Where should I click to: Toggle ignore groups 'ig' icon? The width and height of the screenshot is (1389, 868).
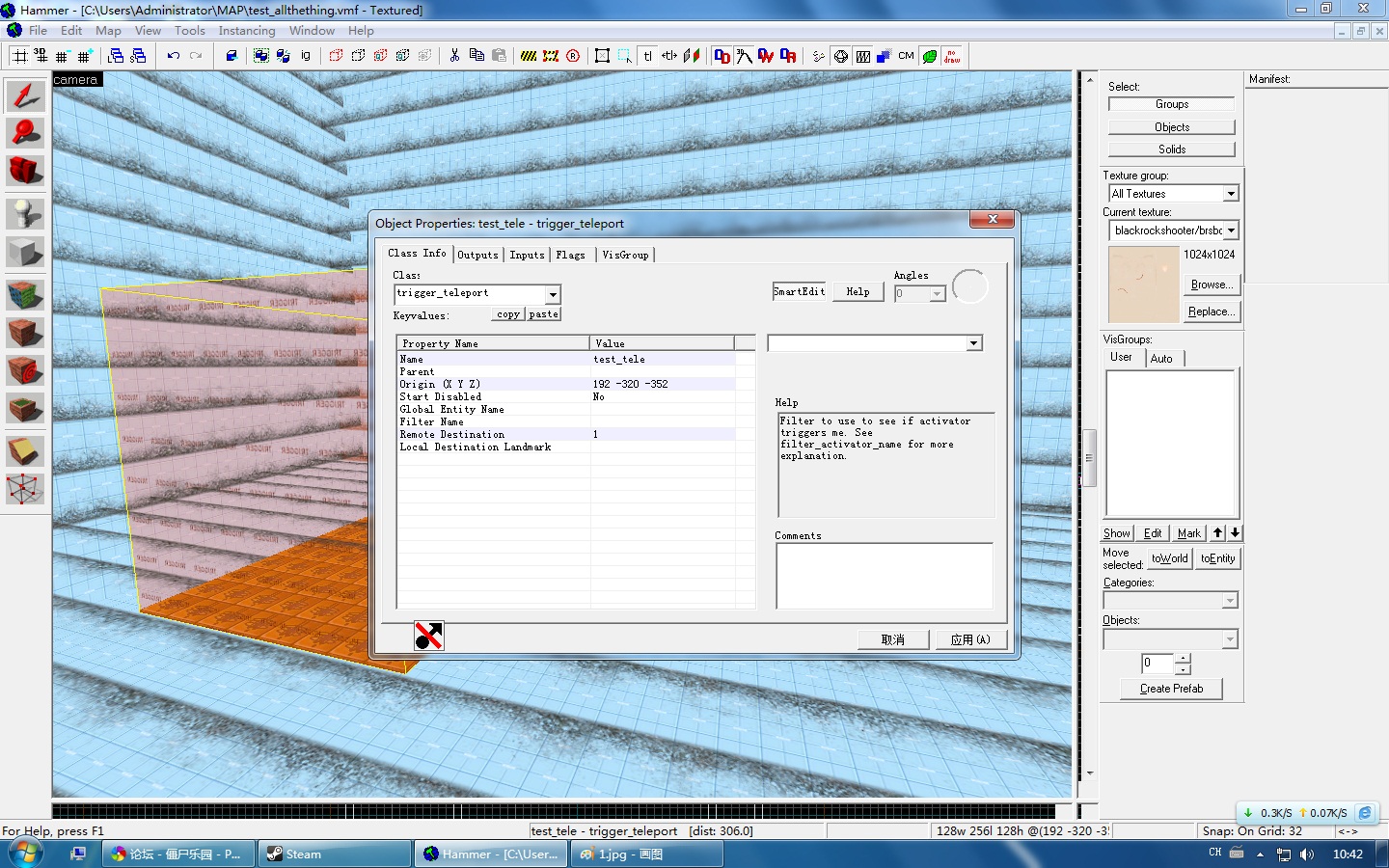pyautogui.click(x=306, y=56)
